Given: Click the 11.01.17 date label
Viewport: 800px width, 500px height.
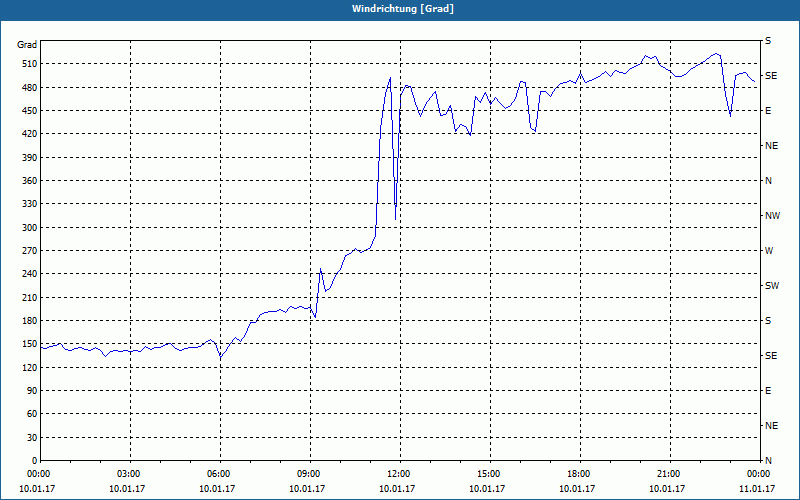Looking at the screenshot, I should pyautogui.click(x=757, y=489).
